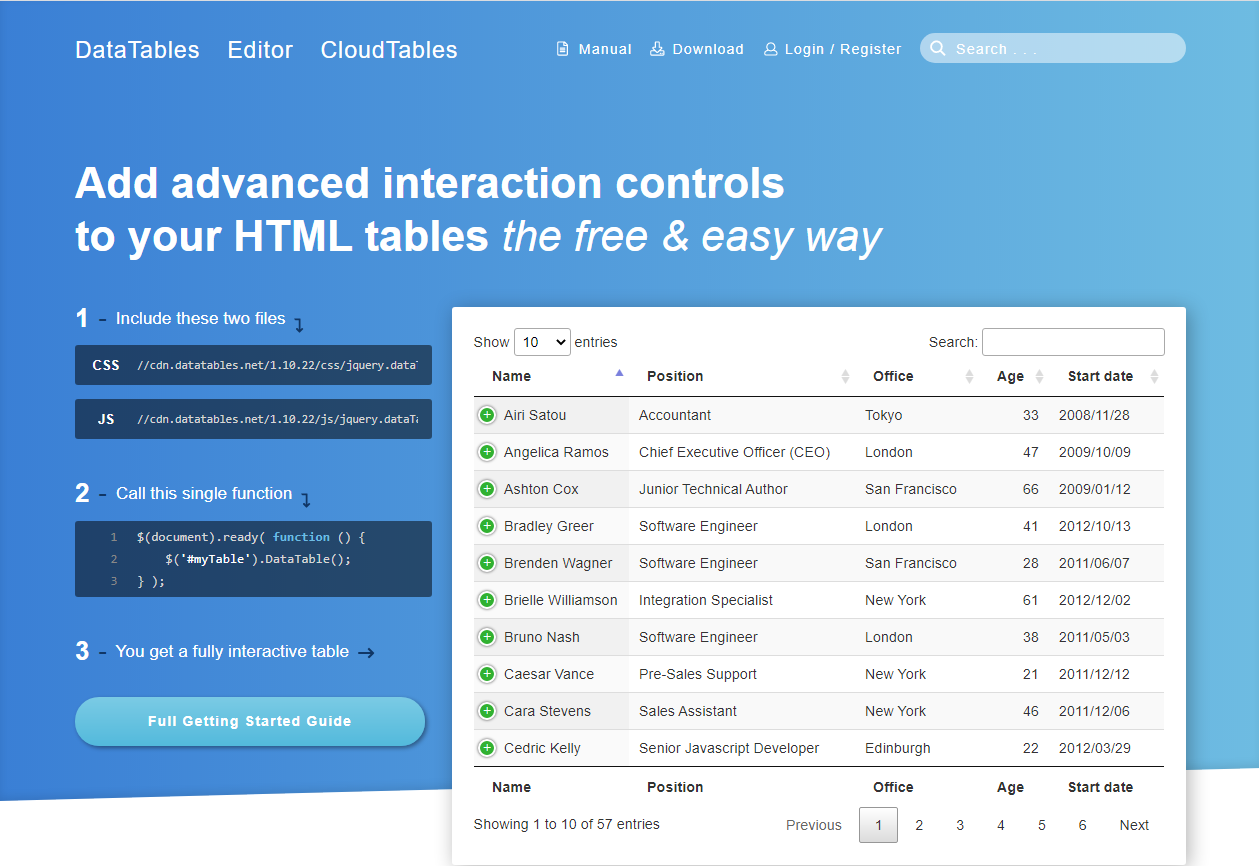Click the Chief Executive Officer (CEO) cell
This screenshot has height=866, width=1259.
(x=742, y=452)
